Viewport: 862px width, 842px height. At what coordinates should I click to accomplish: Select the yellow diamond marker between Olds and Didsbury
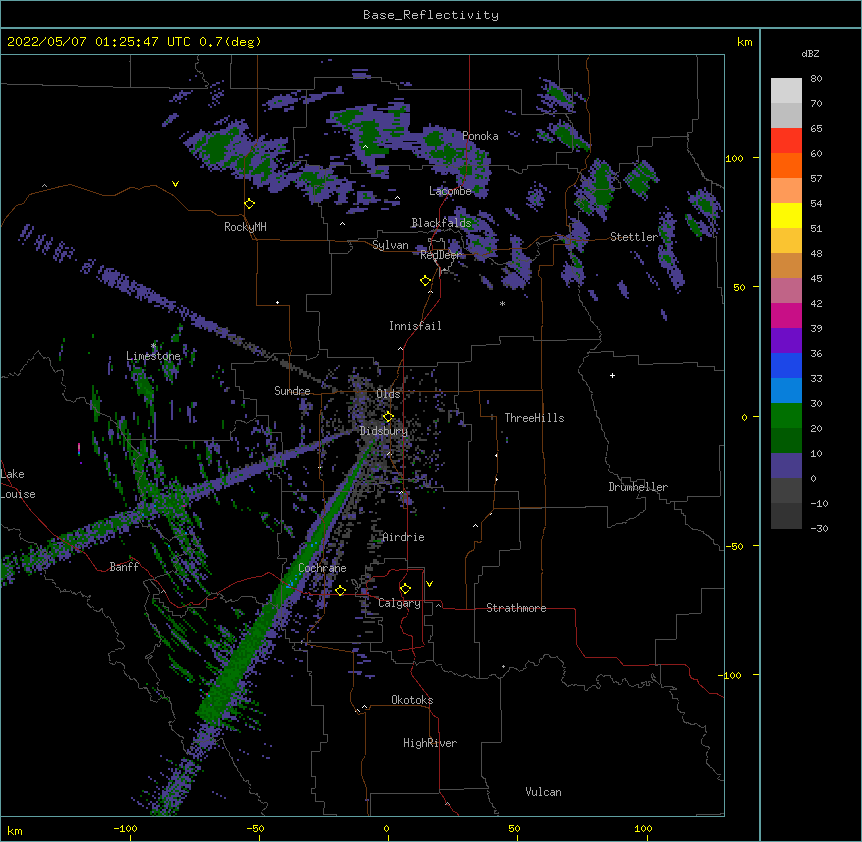pos(388,416)
